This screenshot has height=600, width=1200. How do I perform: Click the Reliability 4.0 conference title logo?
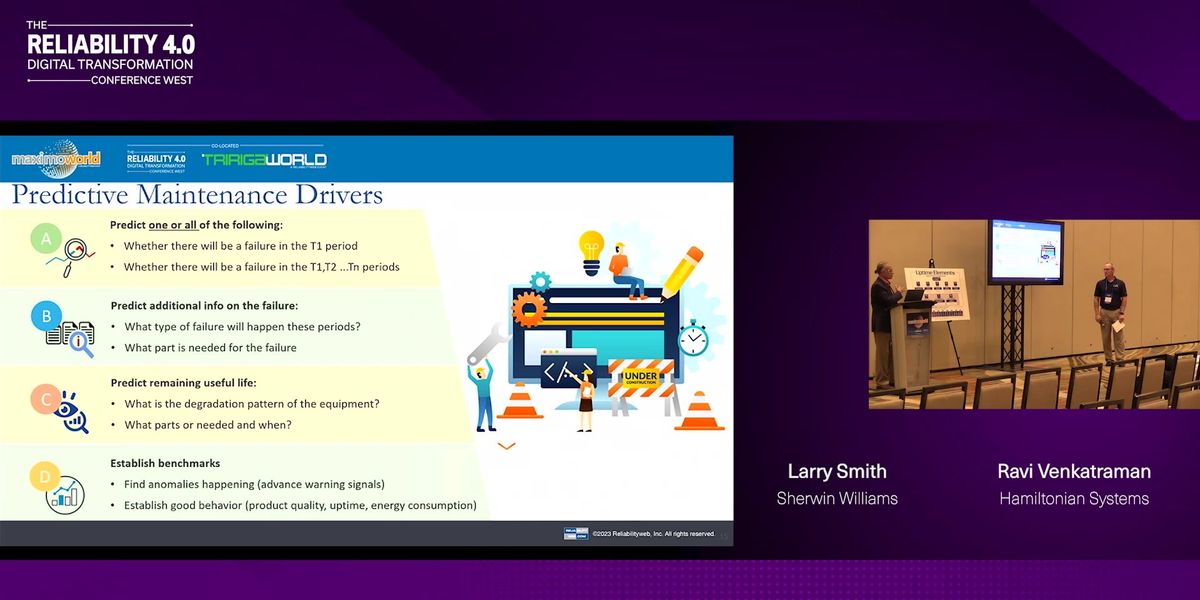point(110,52)
